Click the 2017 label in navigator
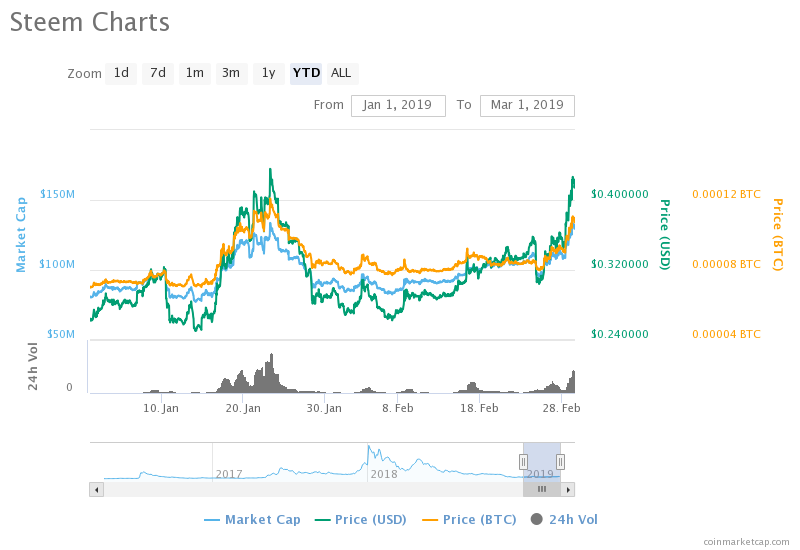Image resolution: width=800 pixels, height=550 pixels. [x=229, y=474]
